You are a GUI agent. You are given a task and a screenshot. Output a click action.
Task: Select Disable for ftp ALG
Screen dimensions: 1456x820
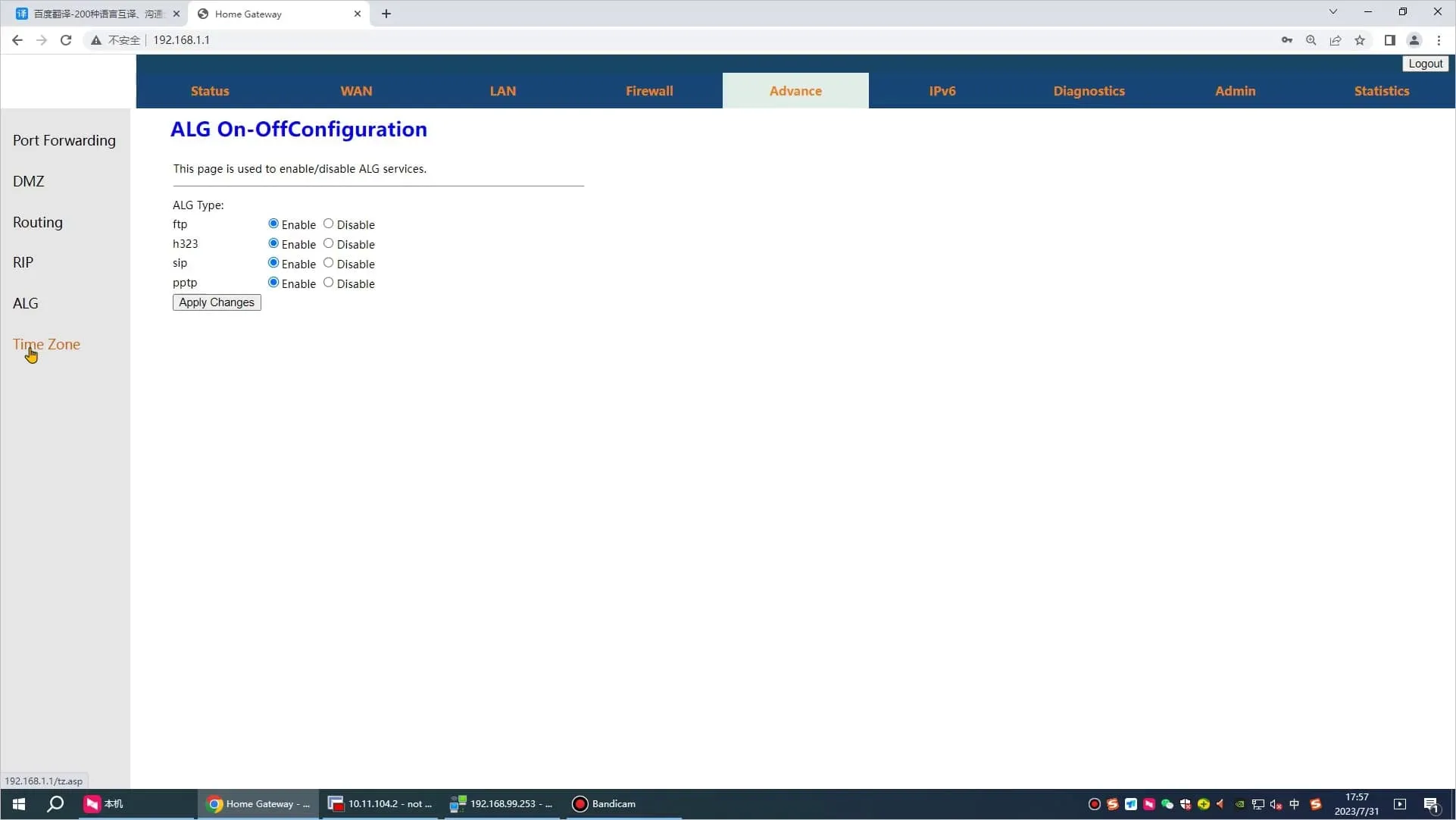[328, 224]
